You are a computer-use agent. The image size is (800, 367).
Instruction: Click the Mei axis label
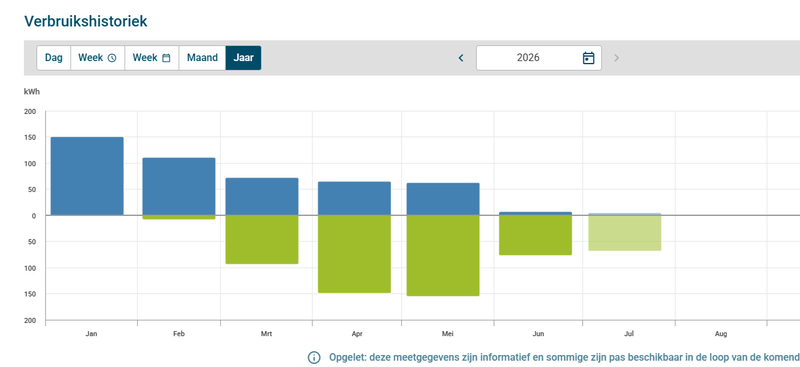447,334
